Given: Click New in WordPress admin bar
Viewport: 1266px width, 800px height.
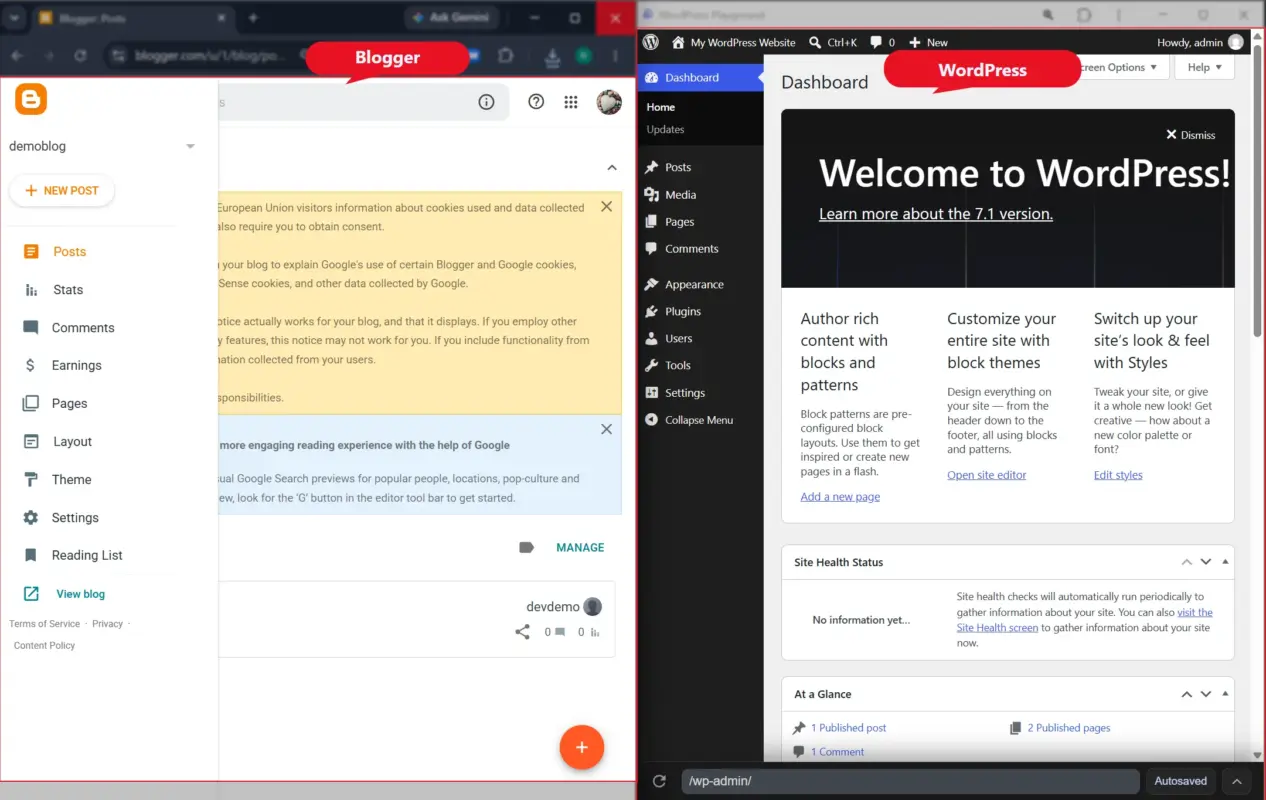Looking at the screenshot, I should click(x=928, y=42).
